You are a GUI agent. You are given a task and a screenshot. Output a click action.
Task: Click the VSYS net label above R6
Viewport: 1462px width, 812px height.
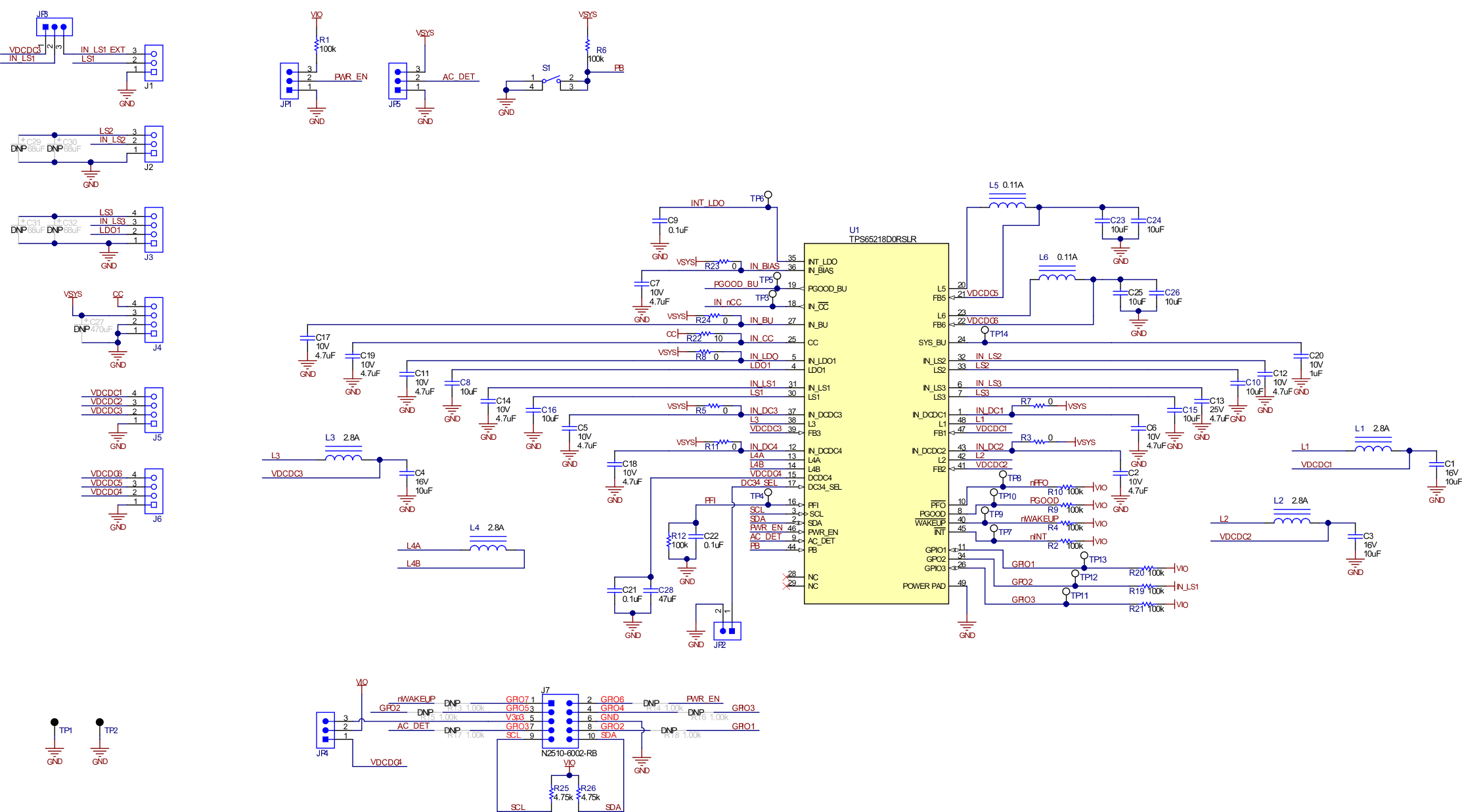[587, 14]
